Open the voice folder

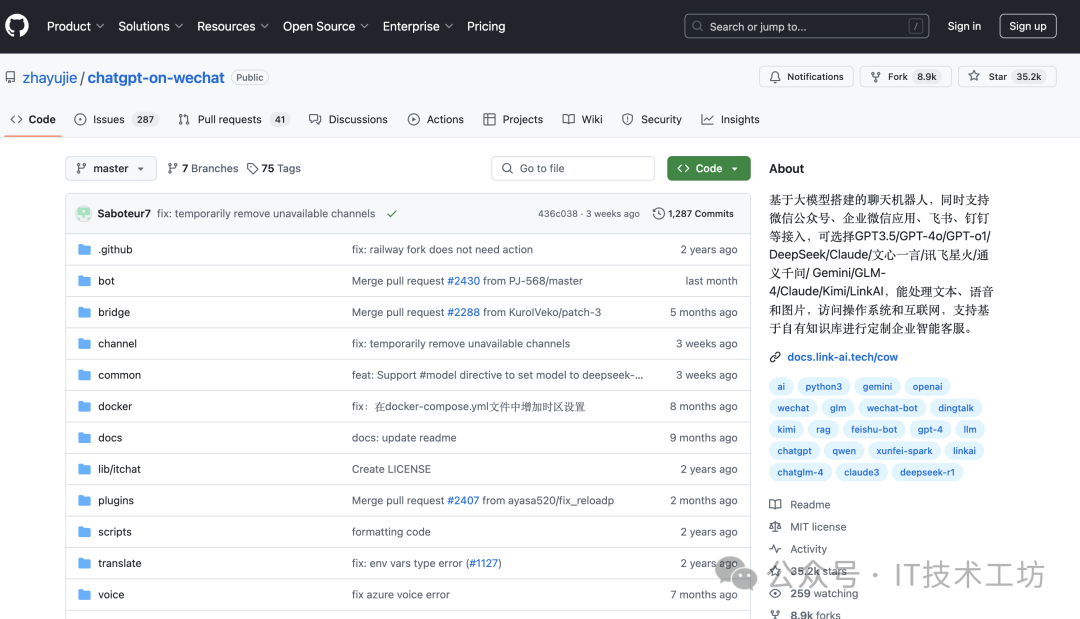coord(111,595)
